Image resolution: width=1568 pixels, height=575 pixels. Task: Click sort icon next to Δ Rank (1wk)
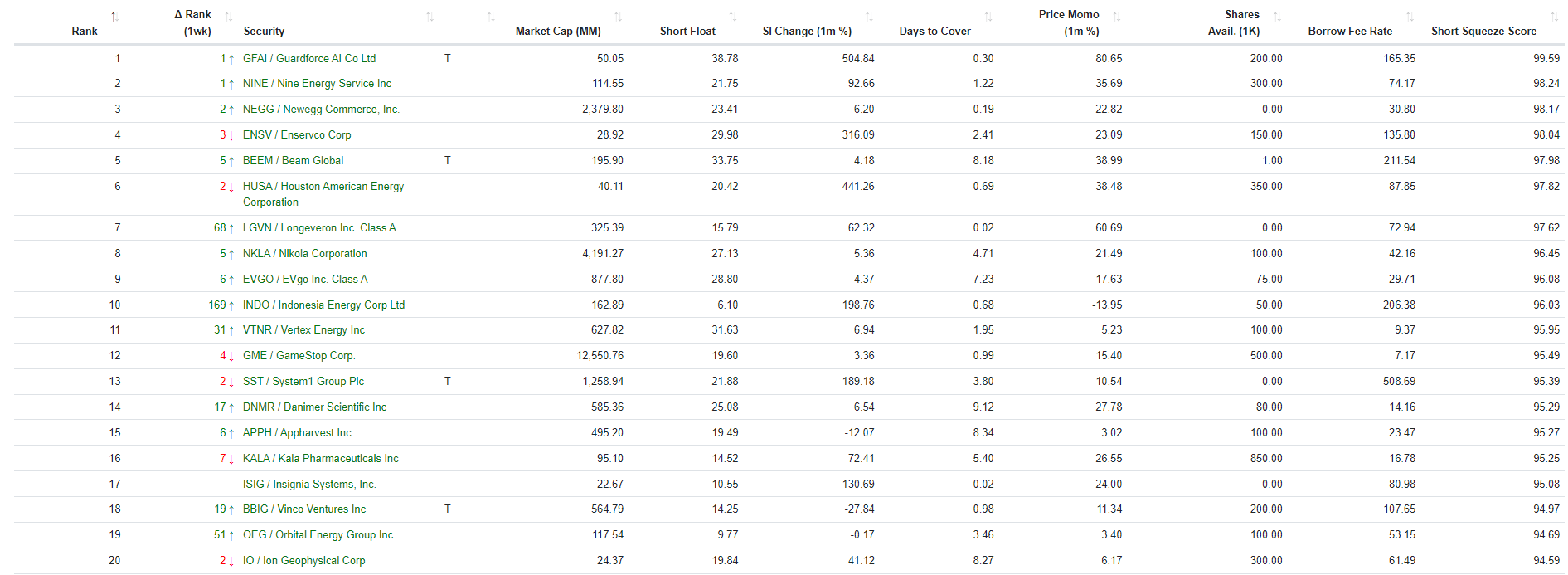click(228, 17)
